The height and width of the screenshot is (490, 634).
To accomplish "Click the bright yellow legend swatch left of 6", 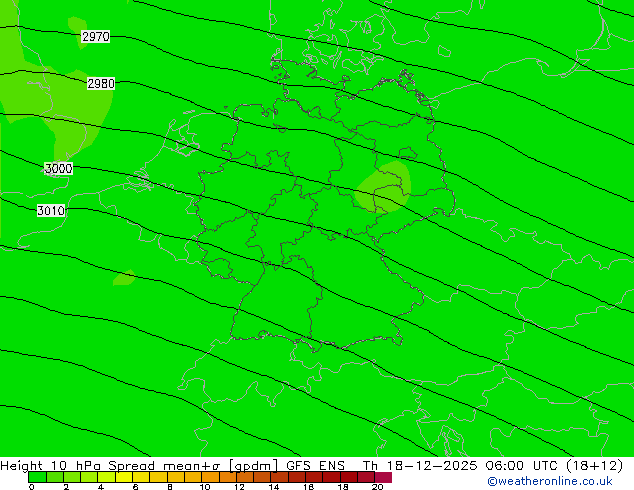I will (x=124, y=477).
